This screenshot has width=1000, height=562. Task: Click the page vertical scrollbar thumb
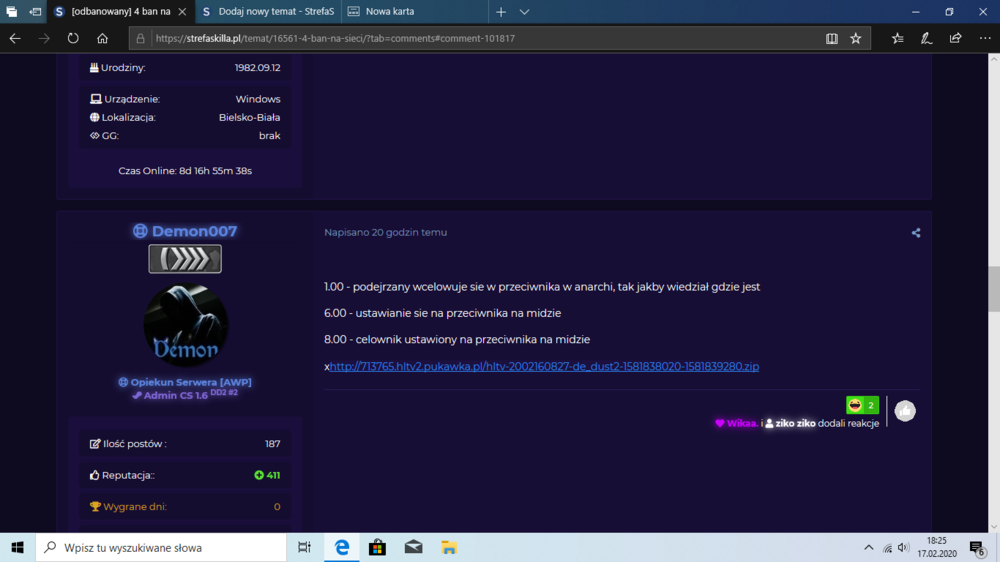994,289
